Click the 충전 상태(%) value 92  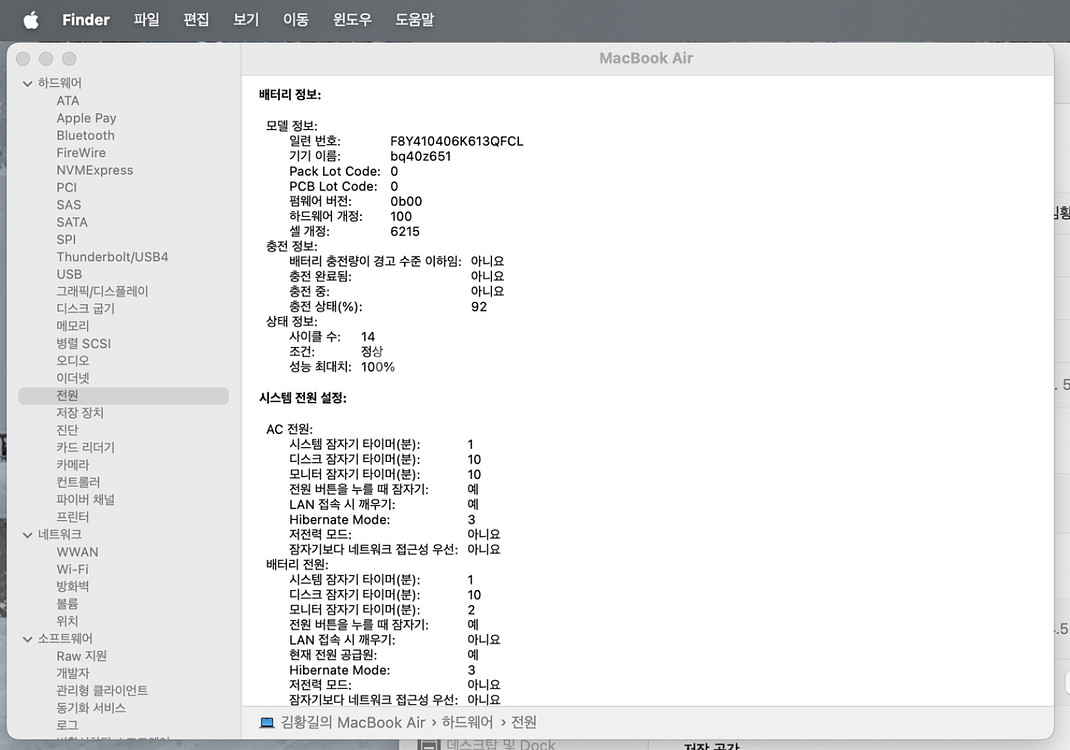click(479, 307)
